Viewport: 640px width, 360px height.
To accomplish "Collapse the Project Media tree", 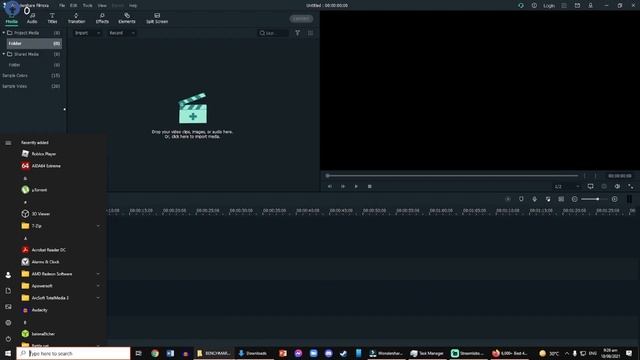I will pyautogui.click(x=4, y=33).
